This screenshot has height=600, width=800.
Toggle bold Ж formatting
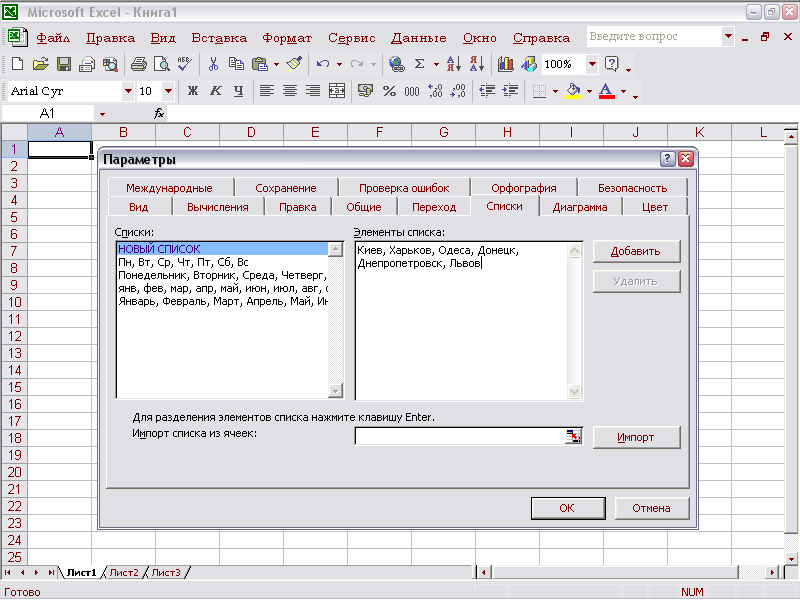[x=192, y=91]
